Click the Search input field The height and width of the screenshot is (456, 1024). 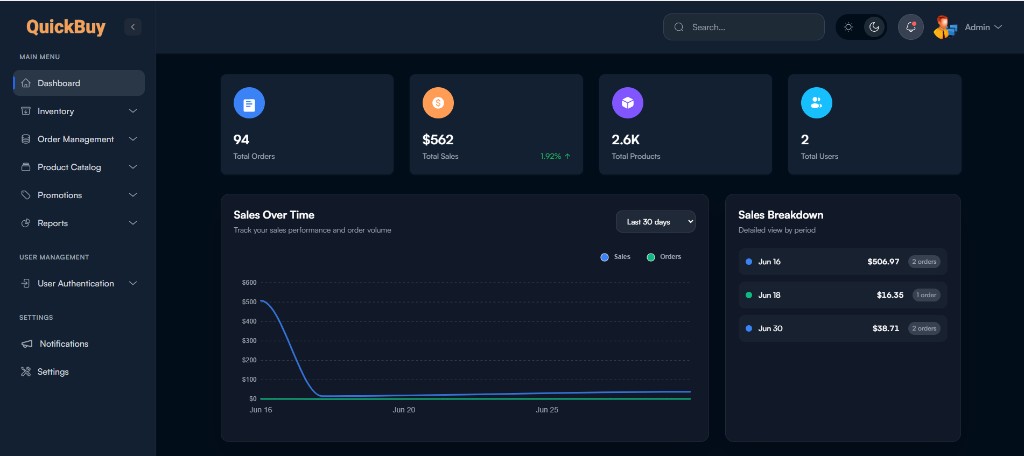744,27
